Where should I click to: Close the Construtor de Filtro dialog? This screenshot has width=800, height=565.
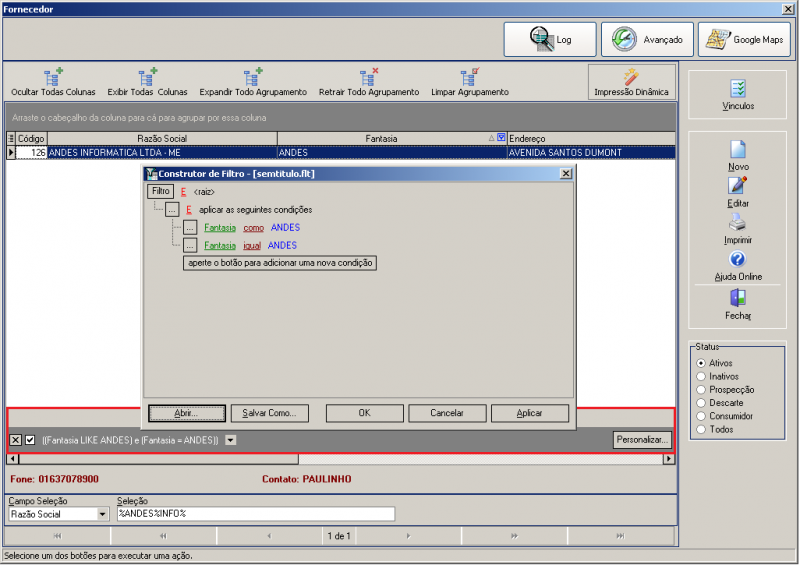(x=566, y=174)
